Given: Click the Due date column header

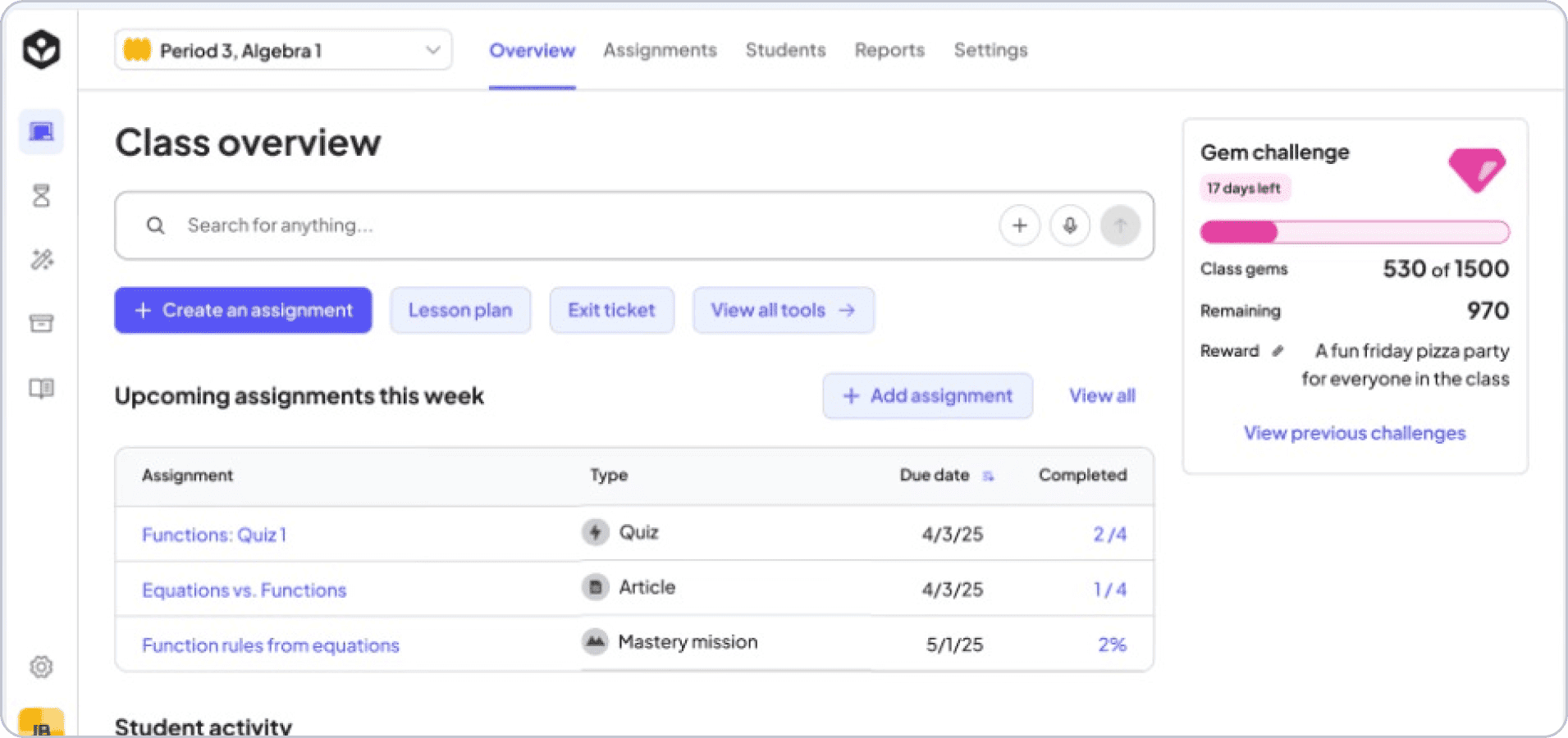Looking at the screenshot, I should click(935, 476).
